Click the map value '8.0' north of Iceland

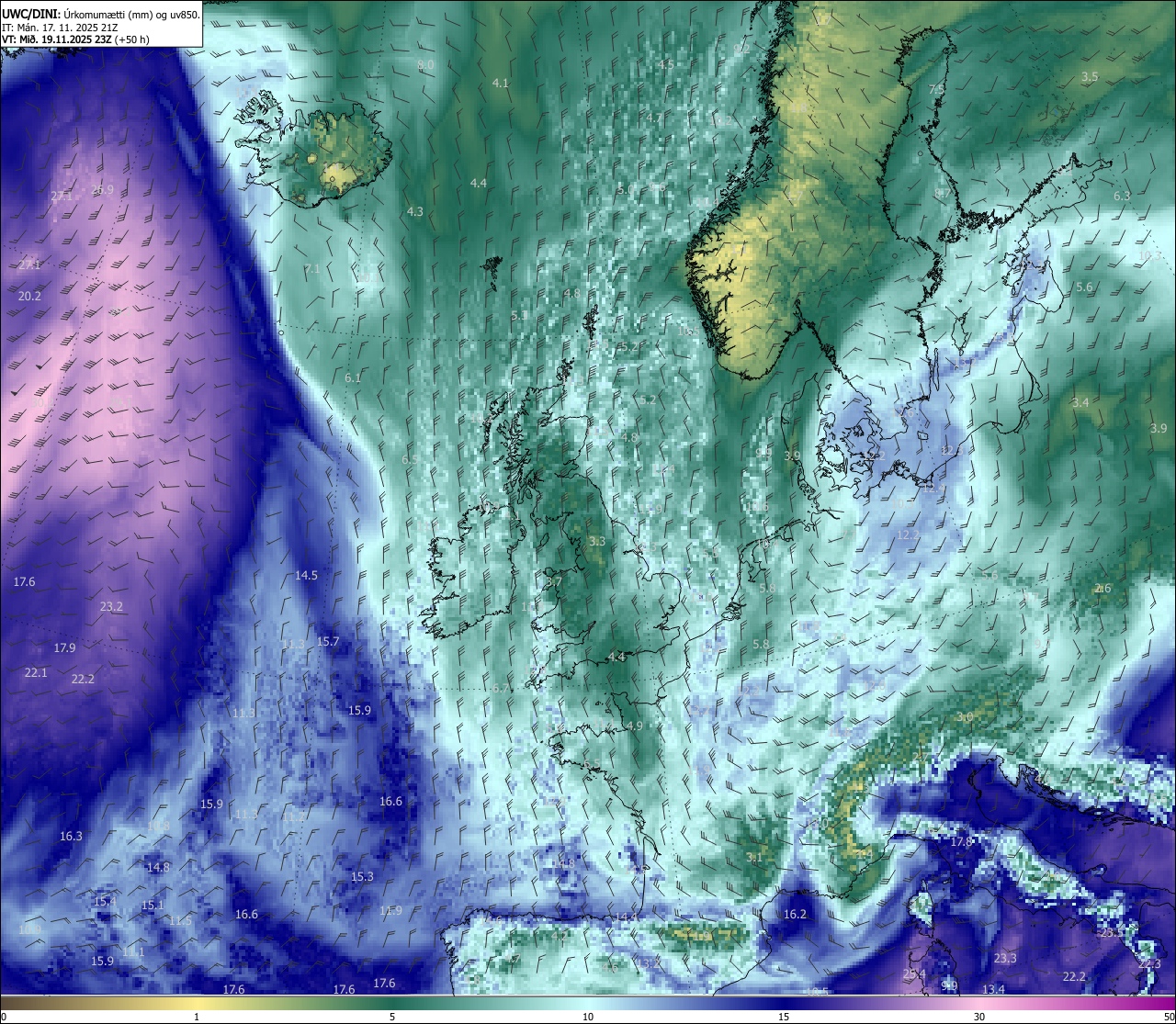click(x=425, y=65)
